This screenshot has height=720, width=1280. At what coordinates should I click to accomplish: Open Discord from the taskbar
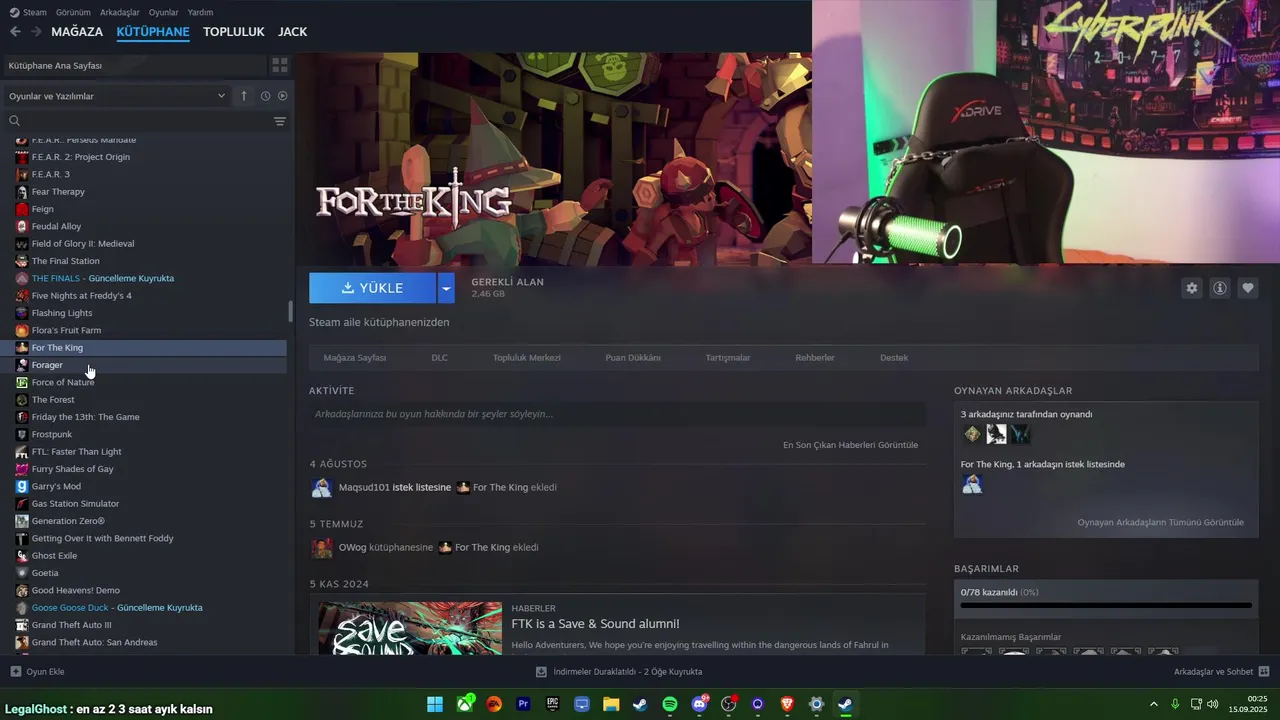(x=699, y=704)
